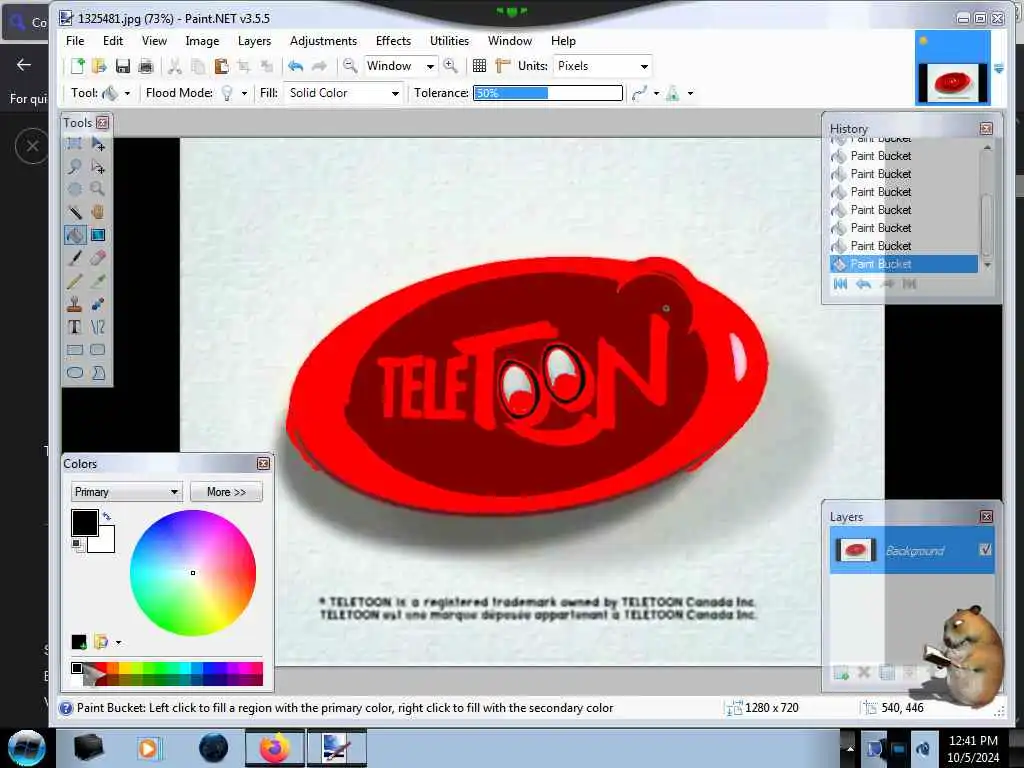Open the Effects menu
The width and height of the screenshot is (1024, 768).
tap(393, 40)
